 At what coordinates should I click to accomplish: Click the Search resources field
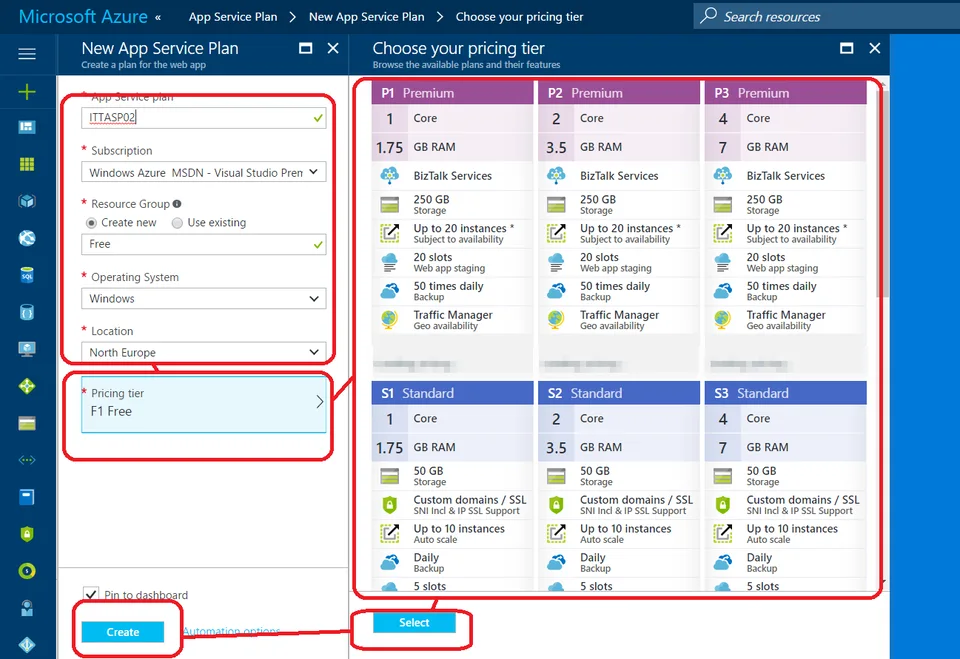pyautogui.click(x=827, y=17)
